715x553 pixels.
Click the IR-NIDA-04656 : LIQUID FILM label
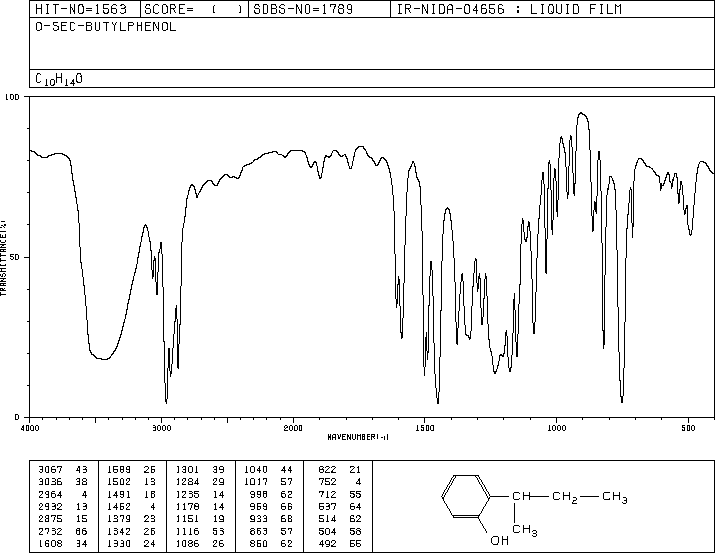click(509, 9)
